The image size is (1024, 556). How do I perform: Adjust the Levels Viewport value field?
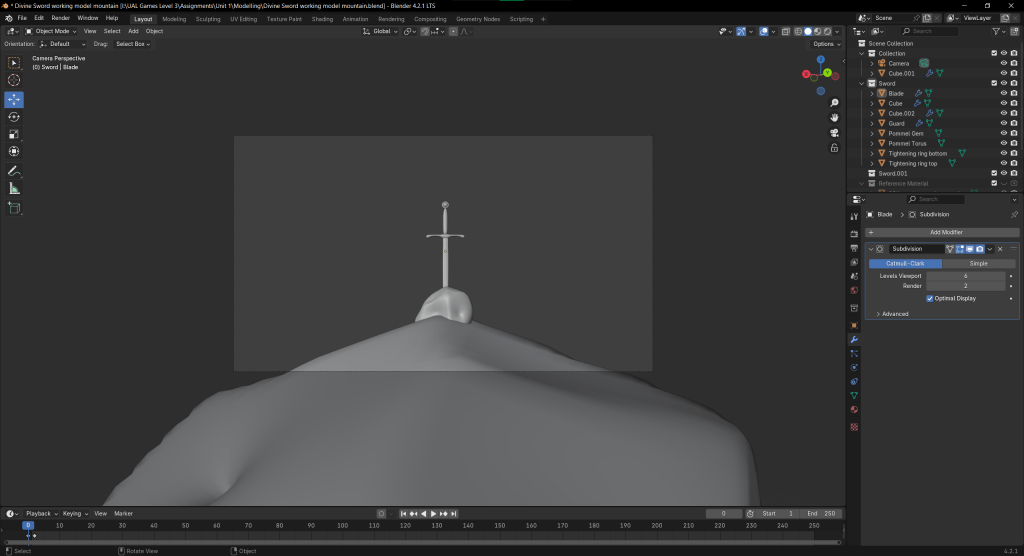[965, 275]
